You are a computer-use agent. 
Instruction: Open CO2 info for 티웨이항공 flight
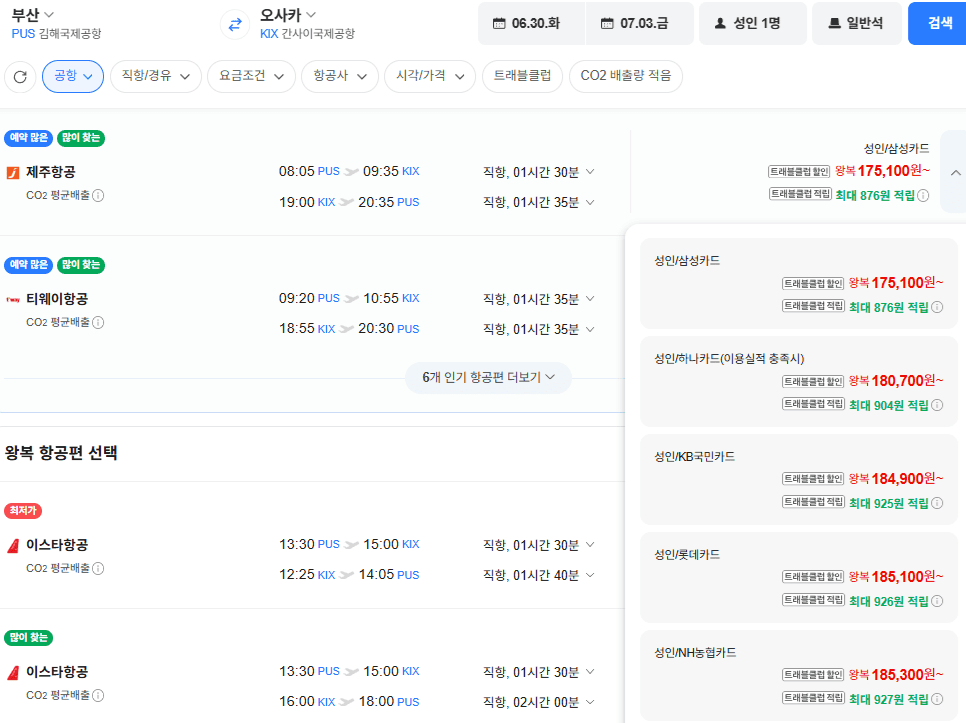pos(98,323)
